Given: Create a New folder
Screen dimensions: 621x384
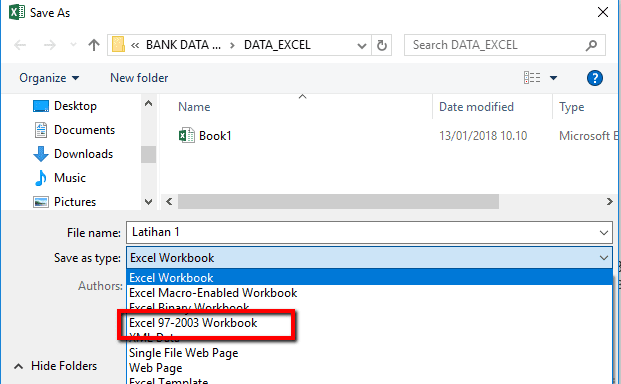Looking at the screenshot, I should [x=139, y=78].
